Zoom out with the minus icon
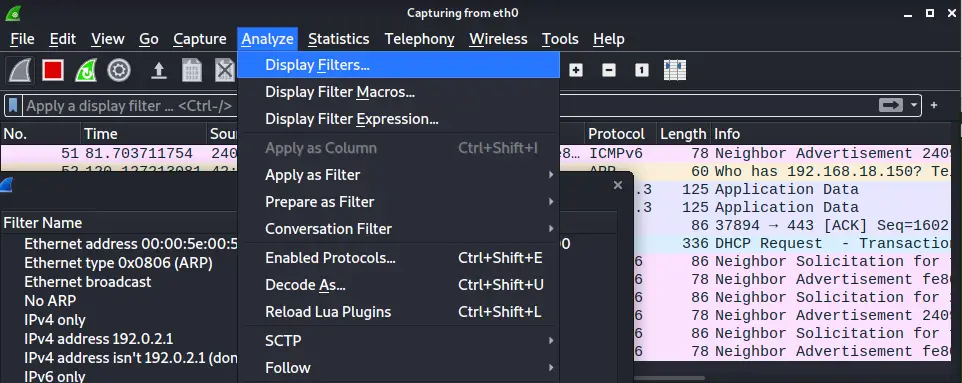 point(609,70)
